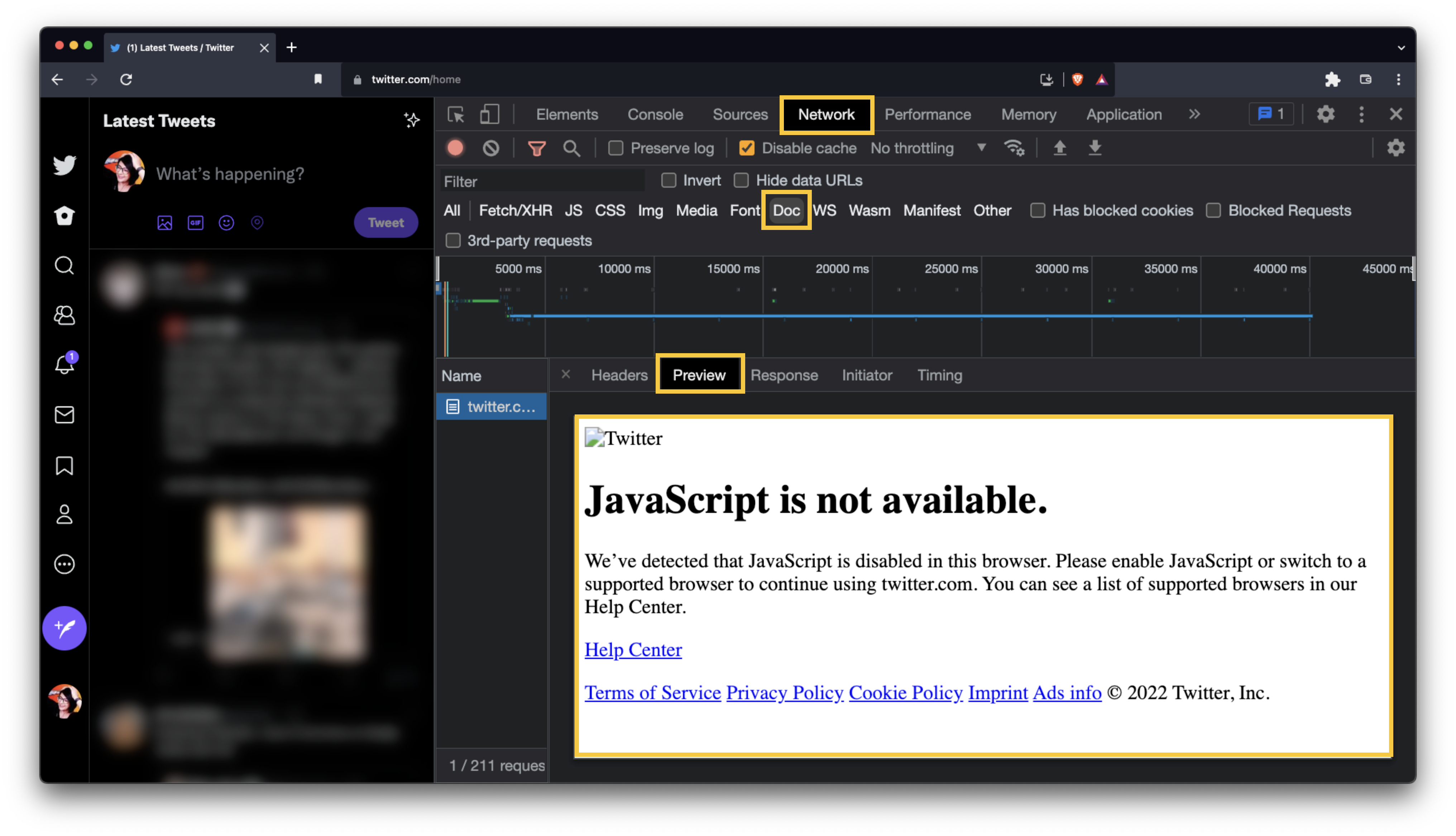
Task: Expand more DevTools tabs chevron
Action: click(x=1194, y=114)
